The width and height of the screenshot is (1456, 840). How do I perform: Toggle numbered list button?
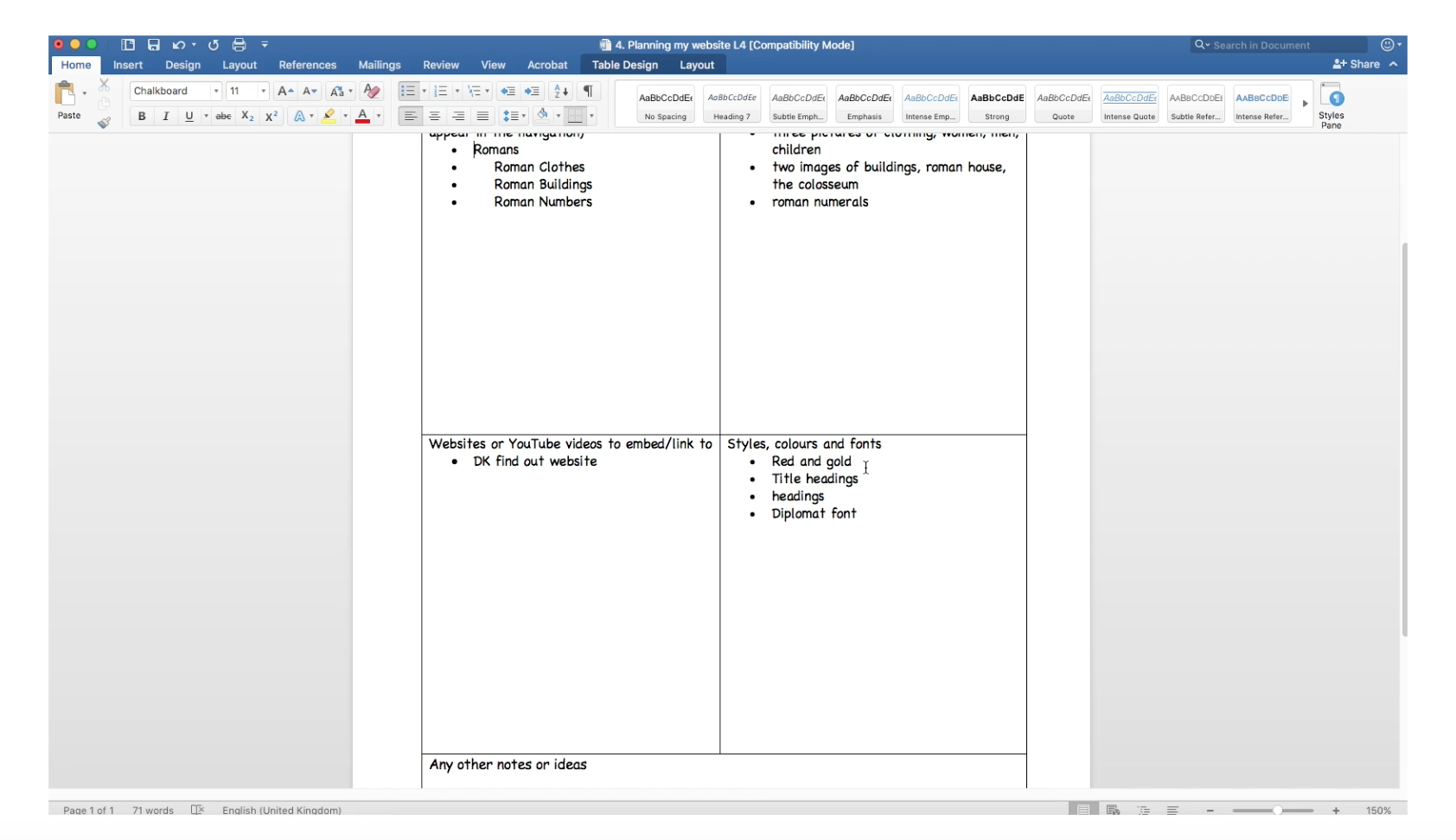coord(441,91)
